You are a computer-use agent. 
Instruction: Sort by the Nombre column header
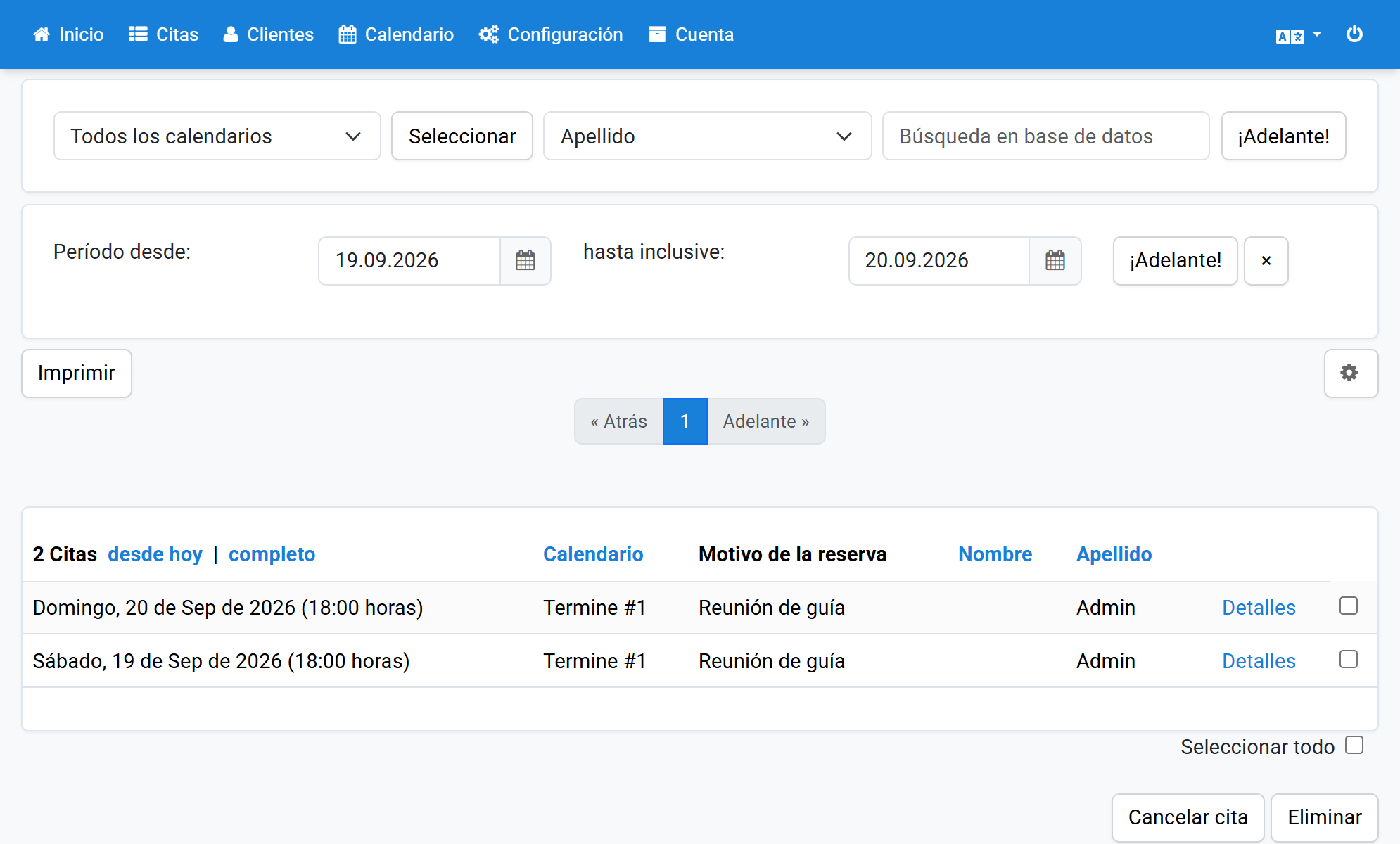[x=995, y=554]
